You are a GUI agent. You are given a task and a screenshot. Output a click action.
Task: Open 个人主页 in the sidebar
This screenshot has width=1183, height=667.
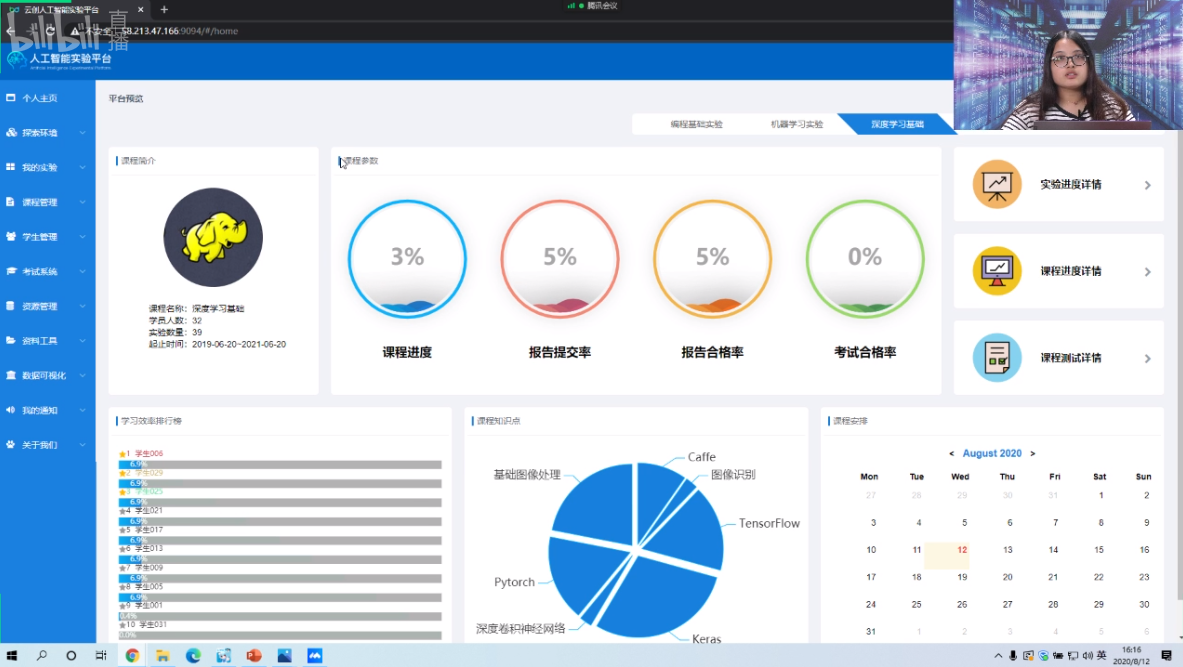[x=40, y=98]
